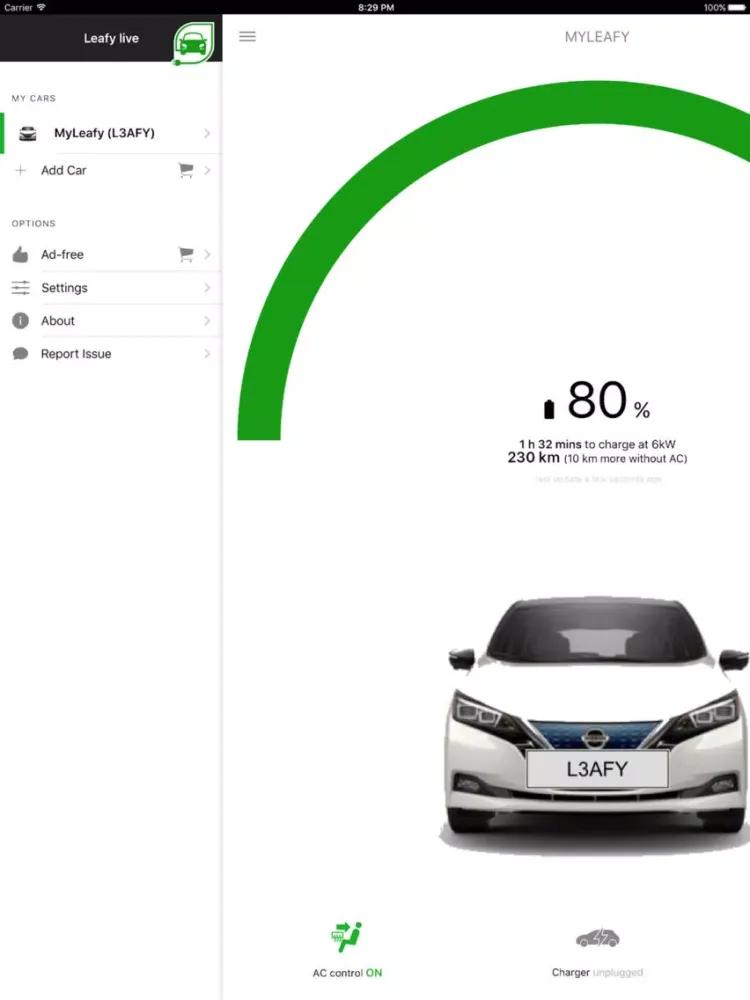Click the MY CARS section header
The height and width of the screenshot is (1000, 750).
coord(34,98)
